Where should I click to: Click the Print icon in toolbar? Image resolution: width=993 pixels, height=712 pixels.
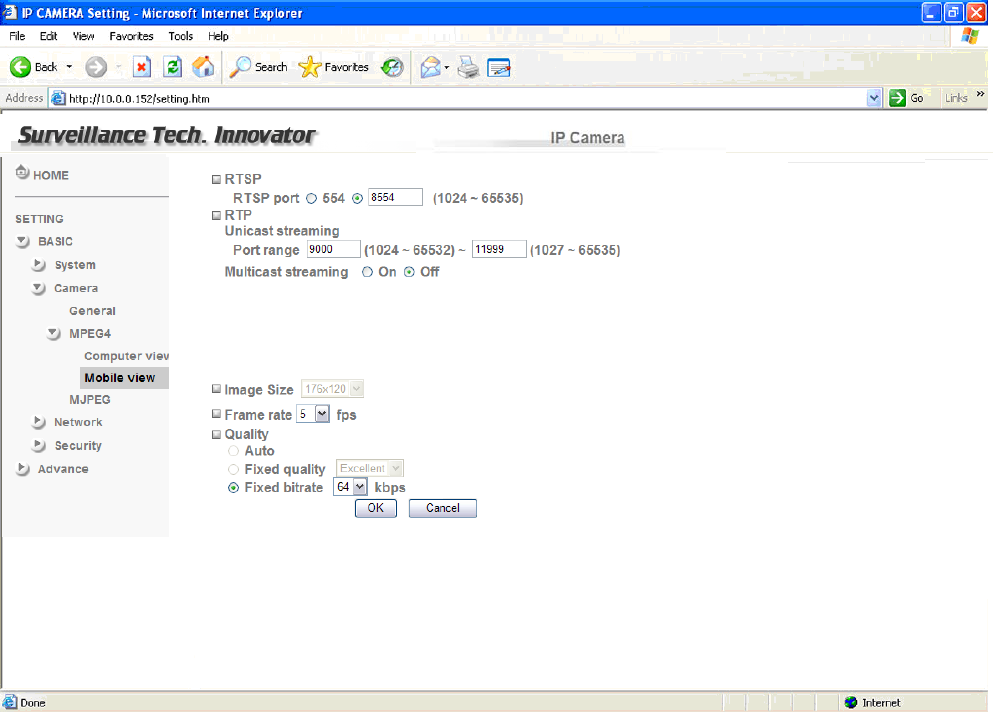coord(469,67)
